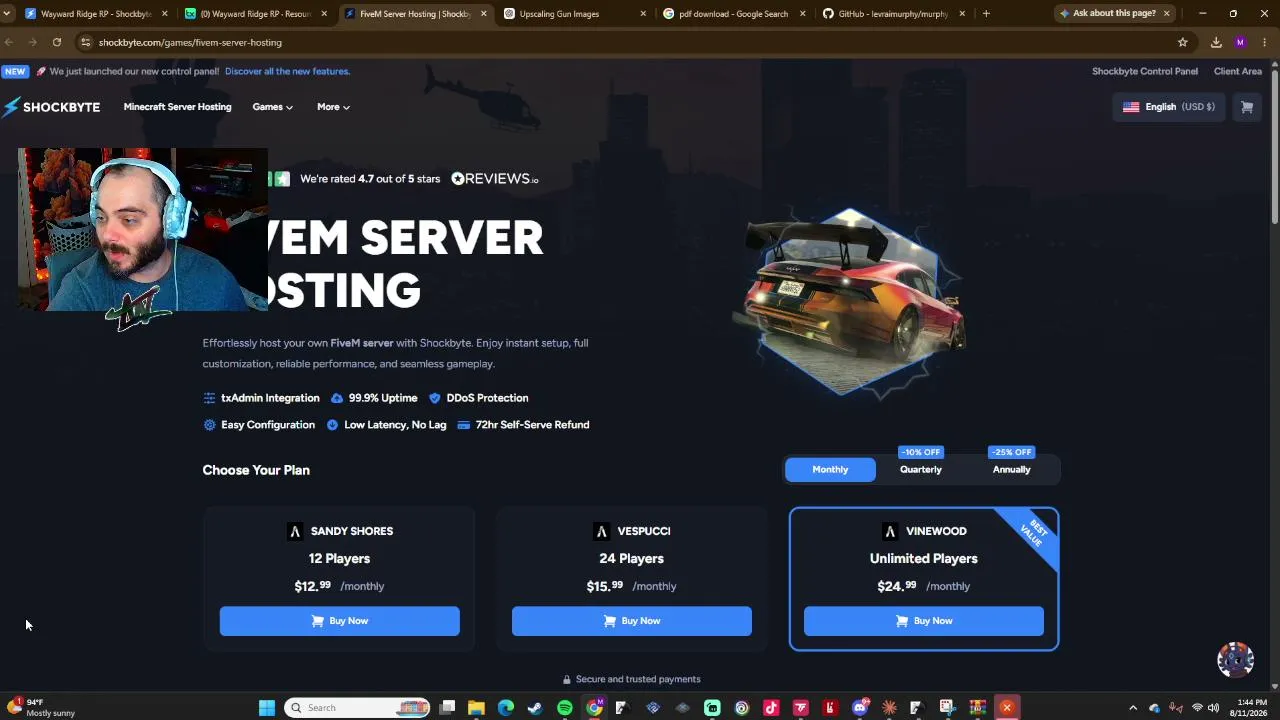Open a new browser tab

coord(986,14)
